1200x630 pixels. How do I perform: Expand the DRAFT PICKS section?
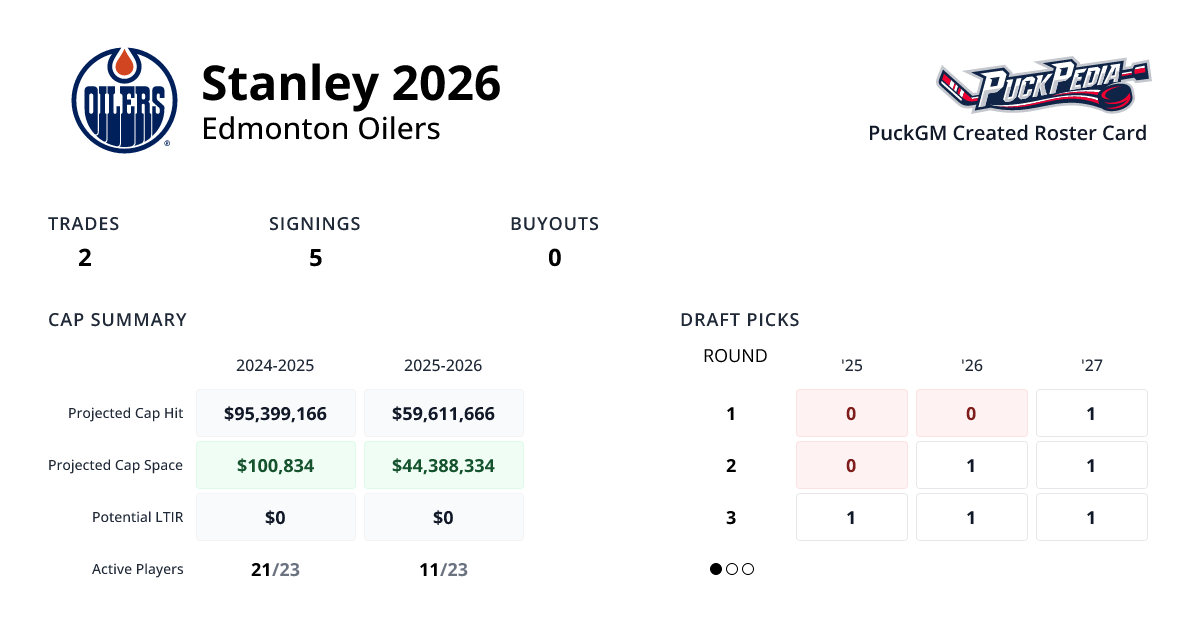pyautogui.click(x=739, y=320)
